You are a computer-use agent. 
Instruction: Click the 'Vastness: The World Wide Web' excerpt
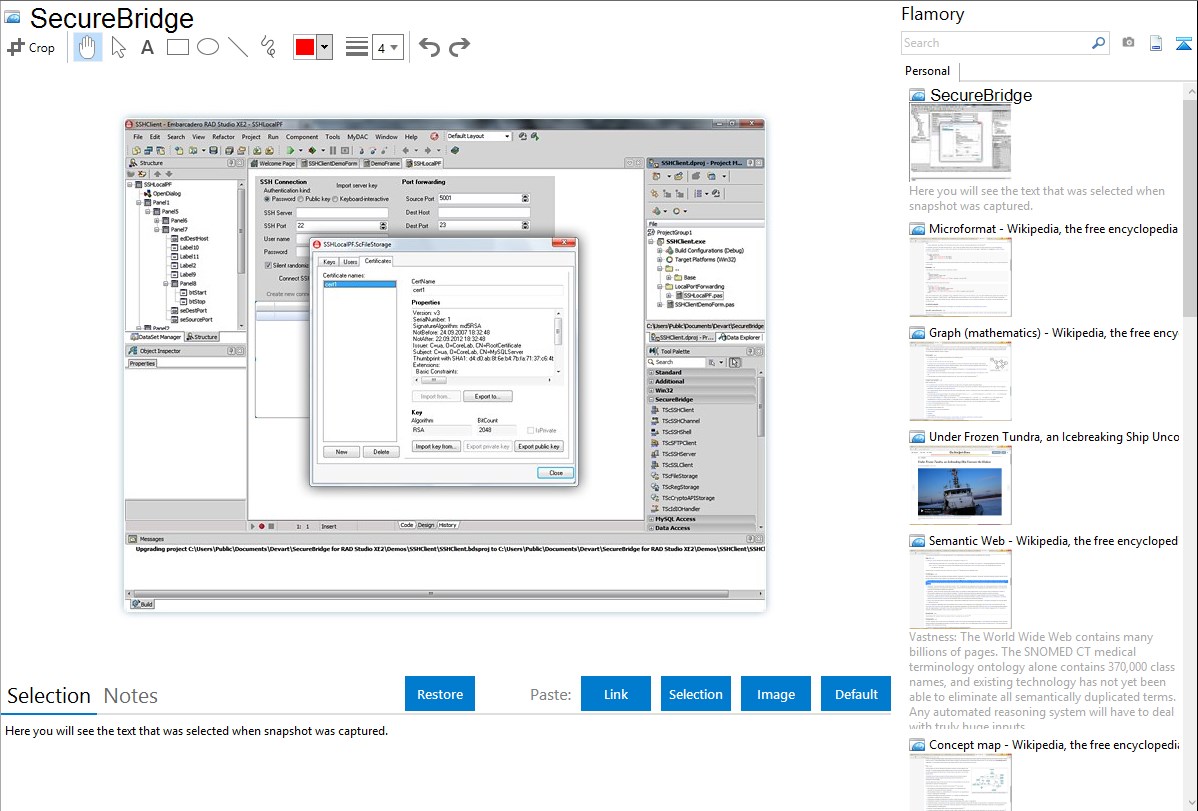coord(1042,681)
